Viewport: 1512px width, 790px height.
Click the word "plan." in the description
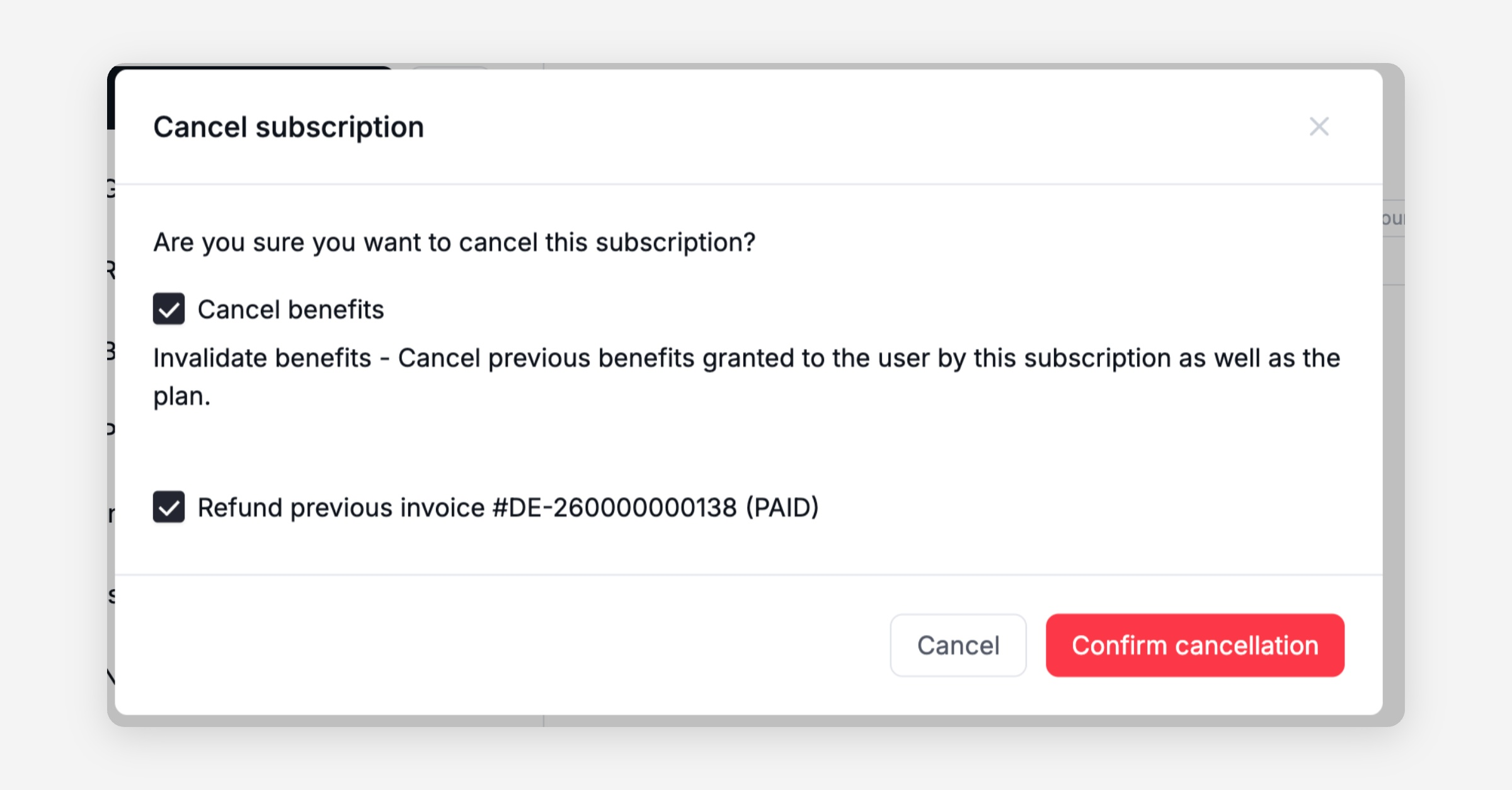(181, 397)
